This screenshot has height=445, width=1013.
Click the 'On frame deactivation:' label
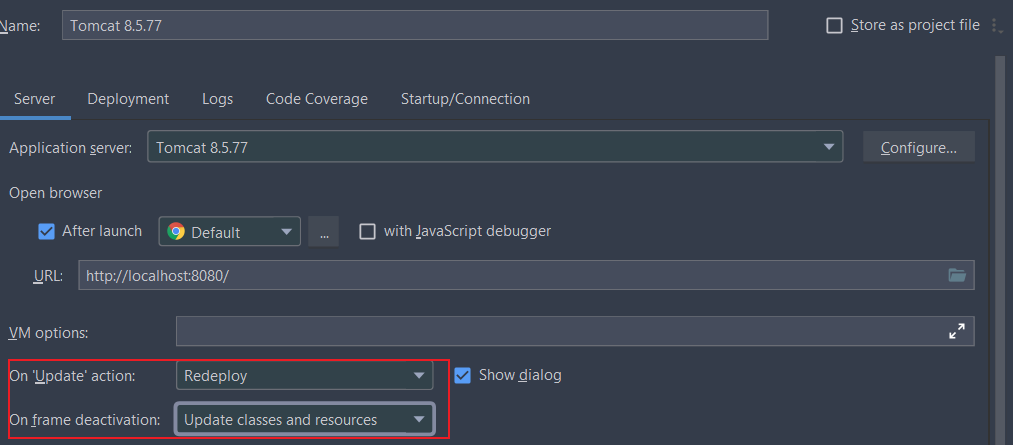tap(85, 420)
